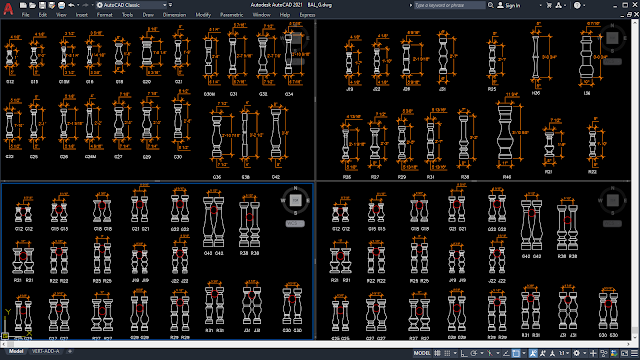Click the Customization hamburger icon in status bar
The width and height of the screenshot is (640, 360).
click(634, 353)
